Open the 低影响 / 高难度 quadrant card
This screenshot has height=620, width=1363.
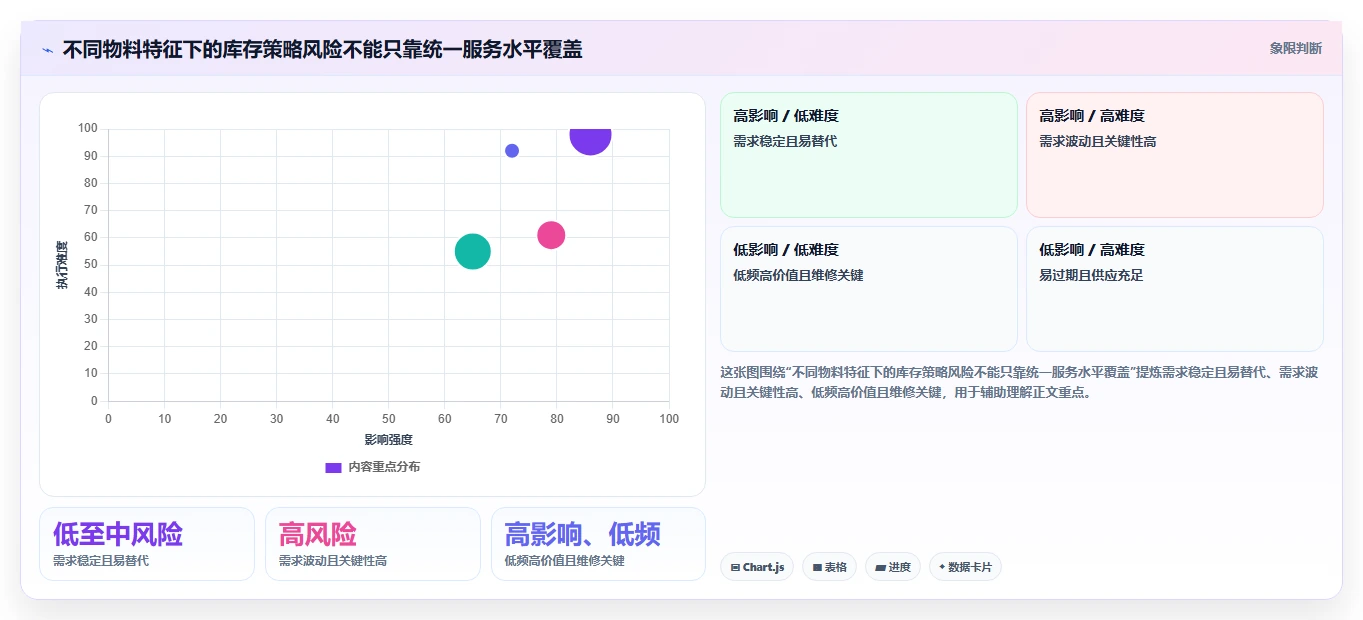[x=1174, y=289]
